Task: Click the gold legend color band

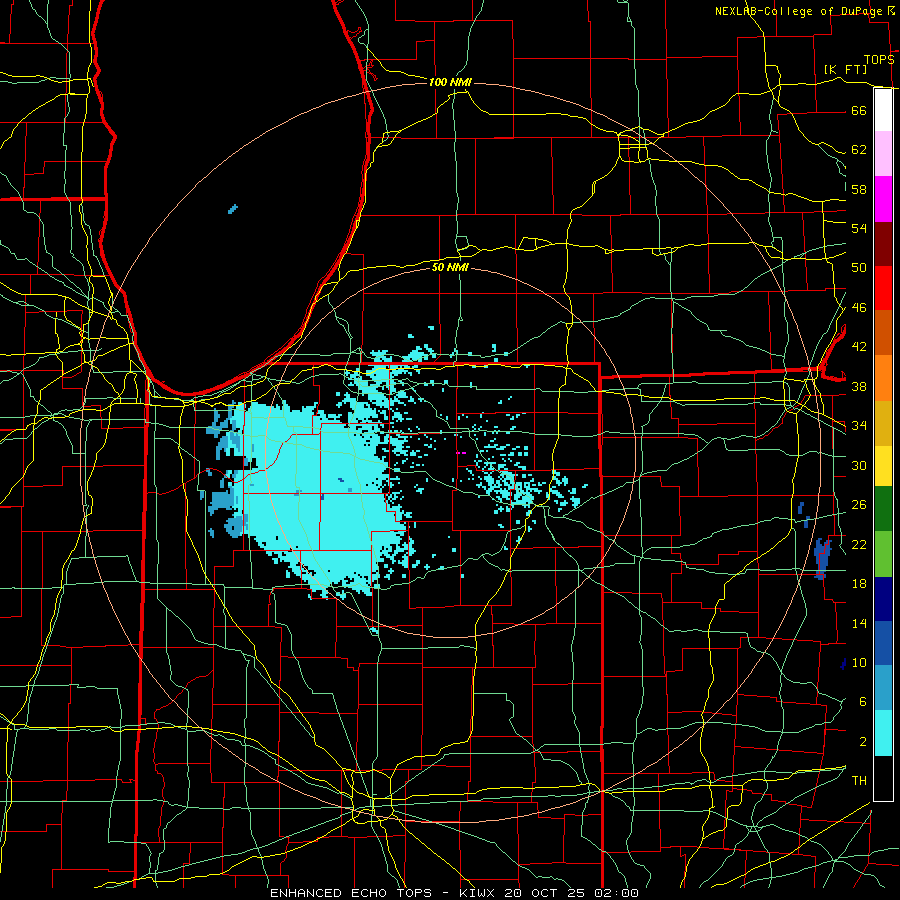Action: [883, 424]
